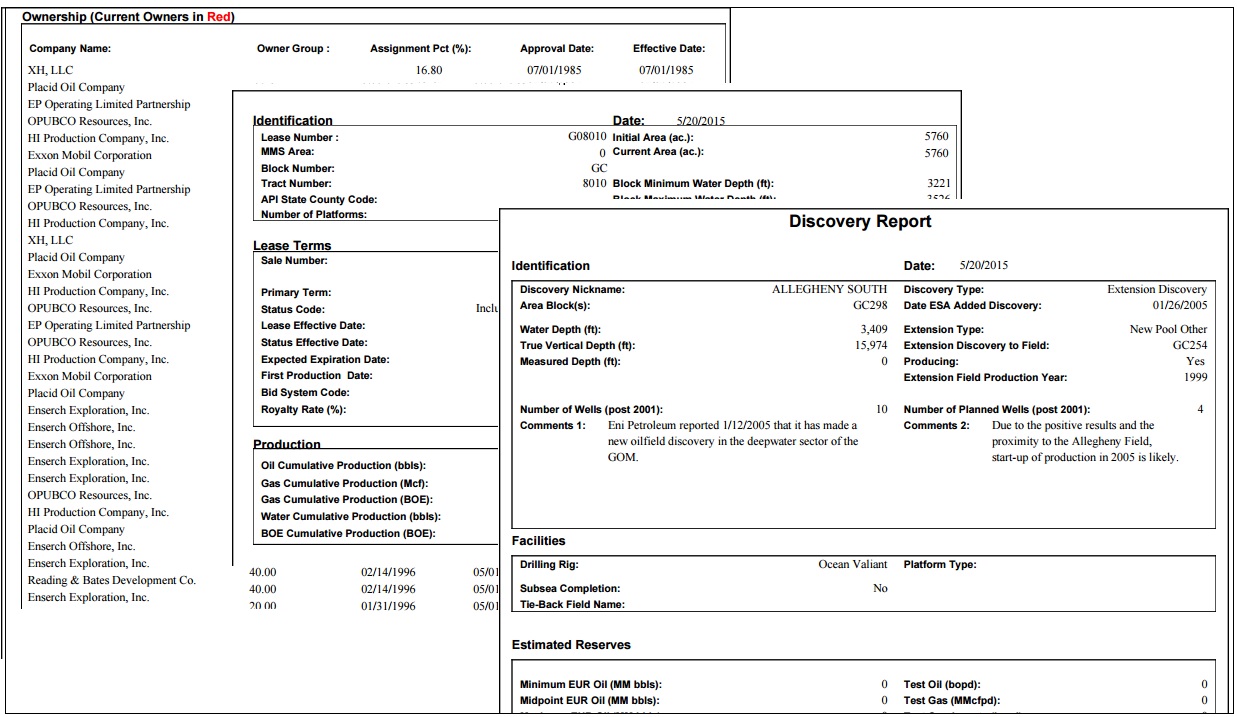The width and height of the screenshot is (1237, 717).
Task: Select the "Initial Area (ac.):" label
Action: click(653, 138)
